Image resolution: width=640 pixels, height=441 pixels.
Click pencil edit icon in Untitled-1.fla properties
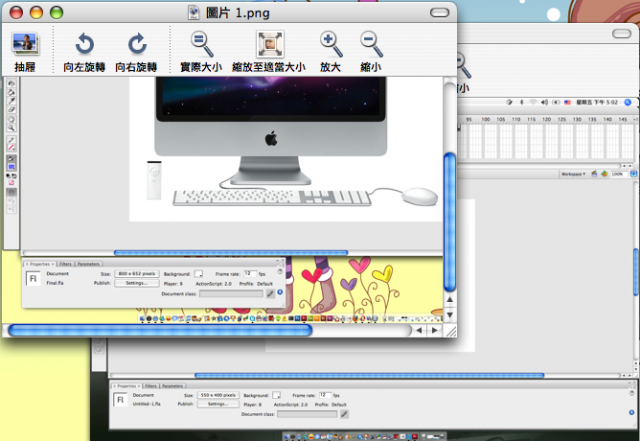click(x=344, y=414)
